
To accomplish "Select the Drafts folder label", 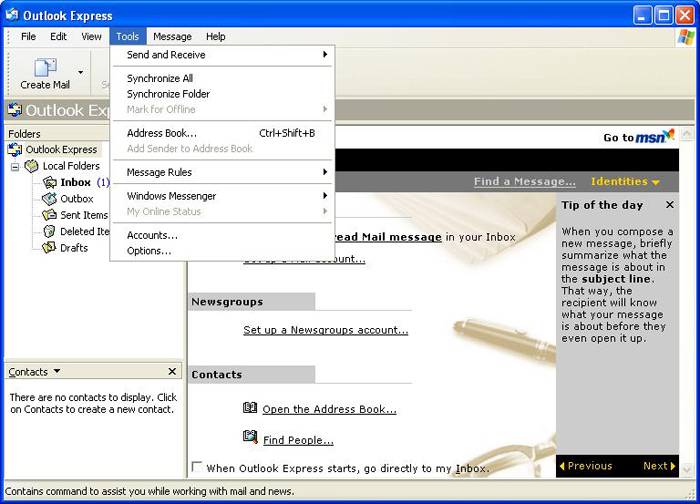I will click(x=74, y=248).
